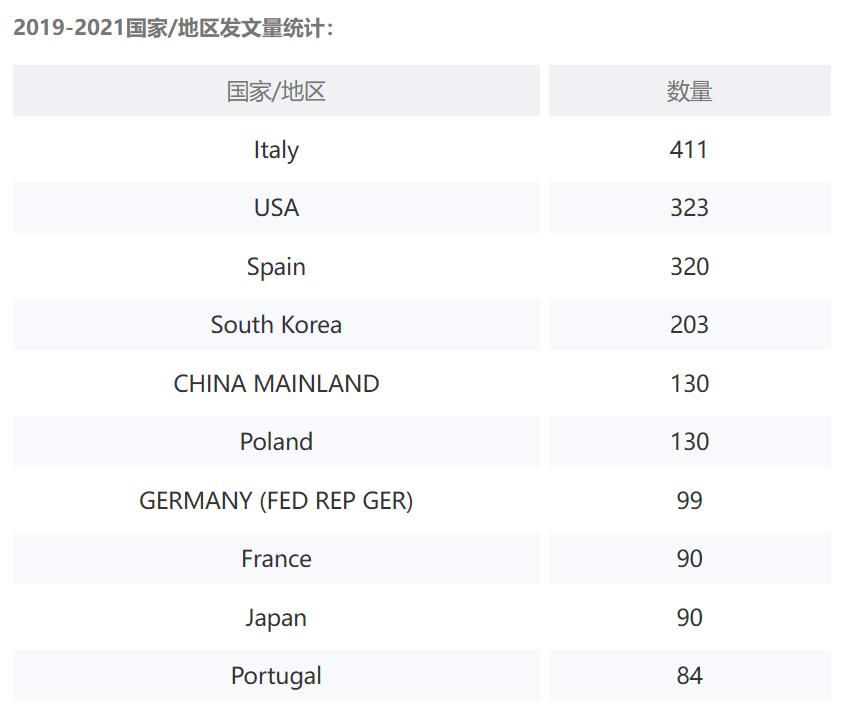Select the Portugal country cell

pos(276,676)
